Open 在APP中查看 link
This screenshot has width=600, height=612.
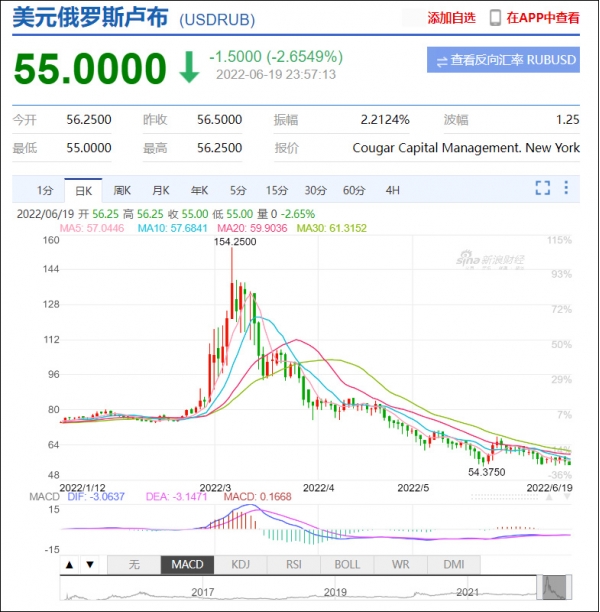point(543,18)
